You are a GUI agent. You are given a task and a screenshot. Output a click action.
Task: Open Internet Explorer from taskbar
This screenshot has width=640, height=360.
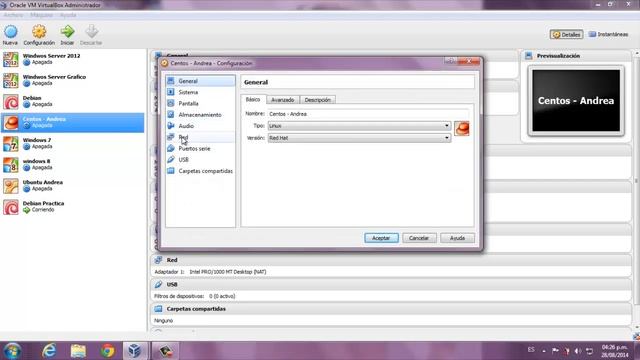click(49, 351)
